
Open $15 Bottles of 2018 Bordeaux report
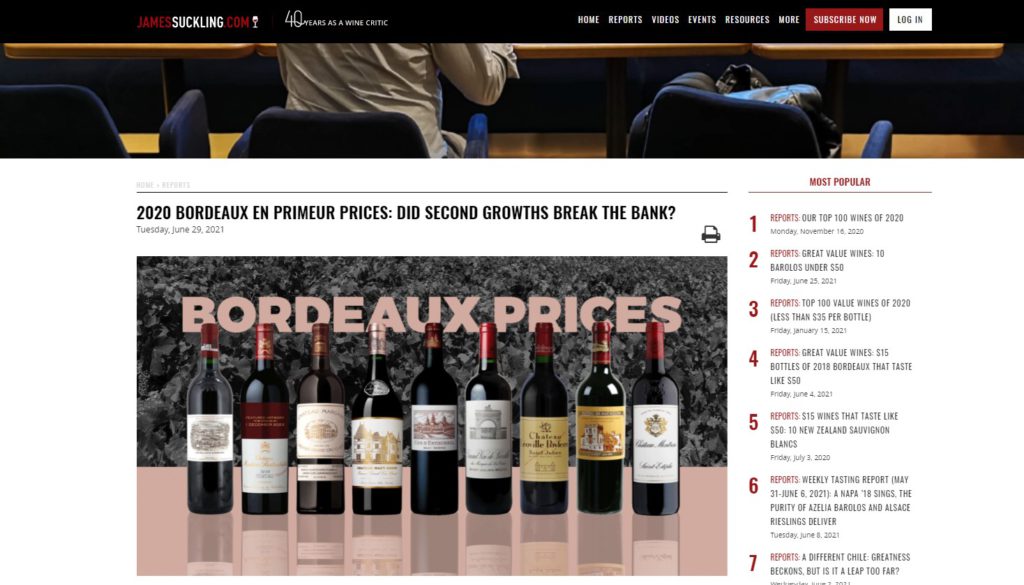coord(841,366)
